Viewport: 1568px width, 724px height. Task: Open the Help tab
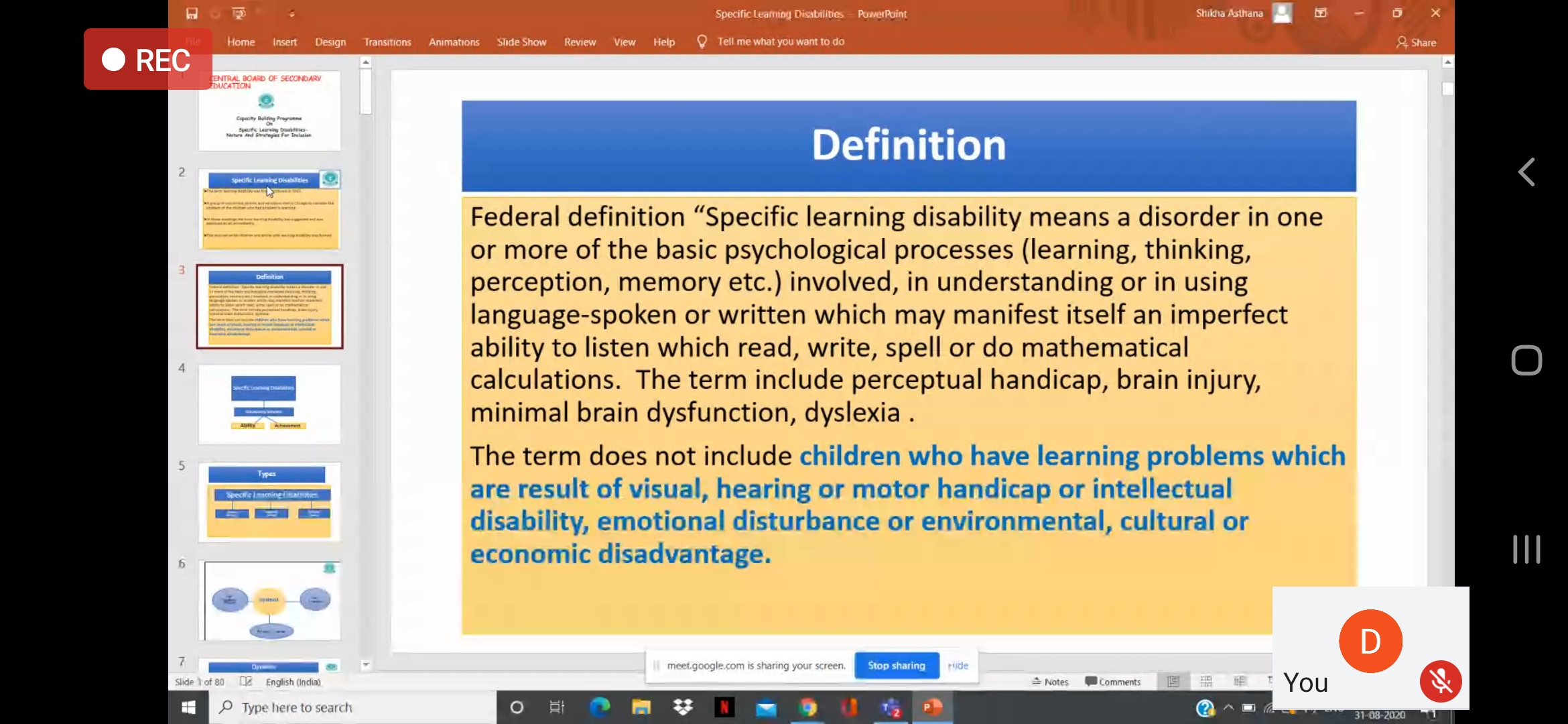coord(664,42)
